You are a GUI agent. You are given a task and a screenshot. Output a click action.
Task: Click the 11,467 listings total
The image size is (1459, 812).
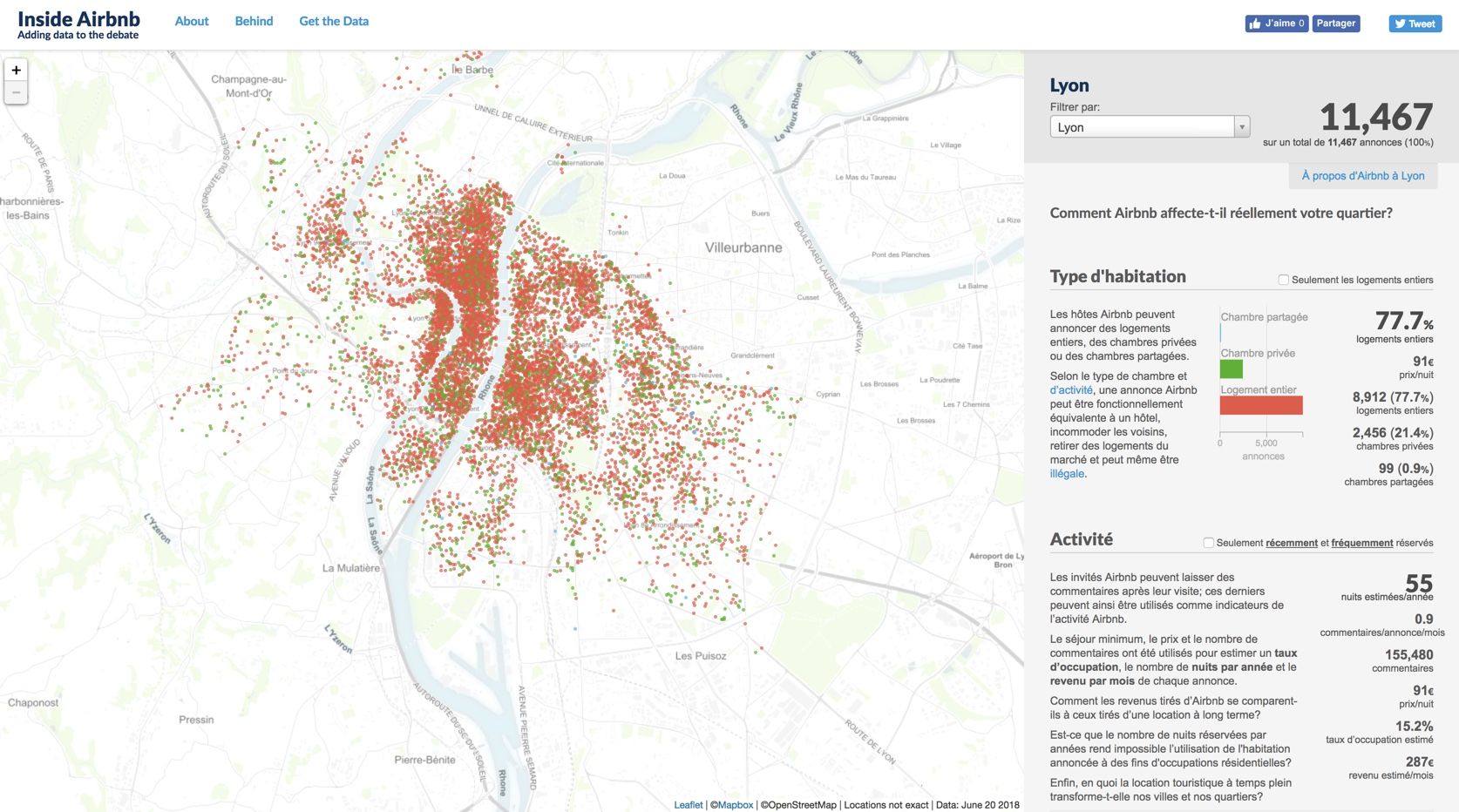1376,117
